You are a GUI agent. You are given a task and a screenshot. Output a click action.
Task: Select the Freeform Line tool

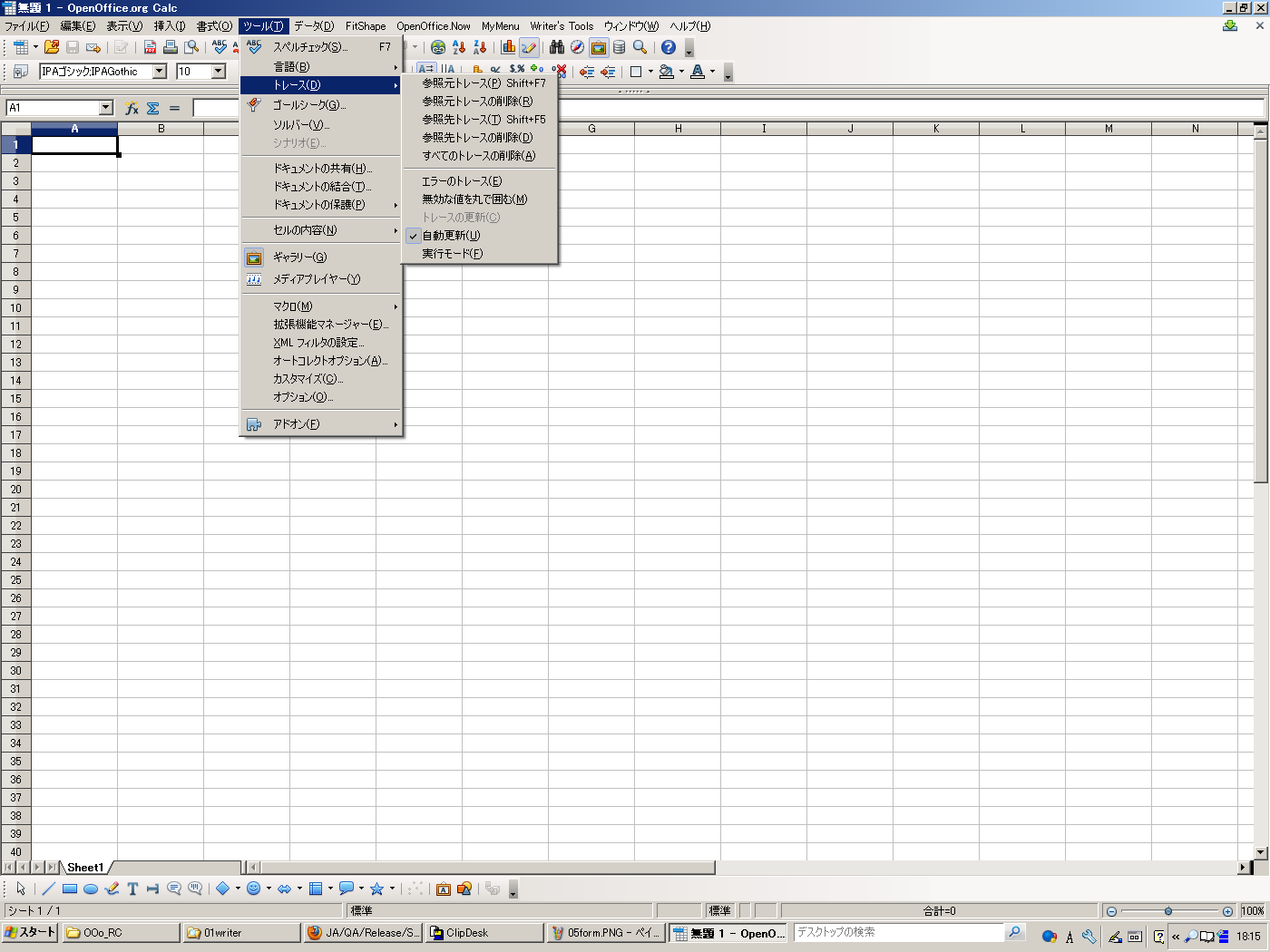[112, 889]
